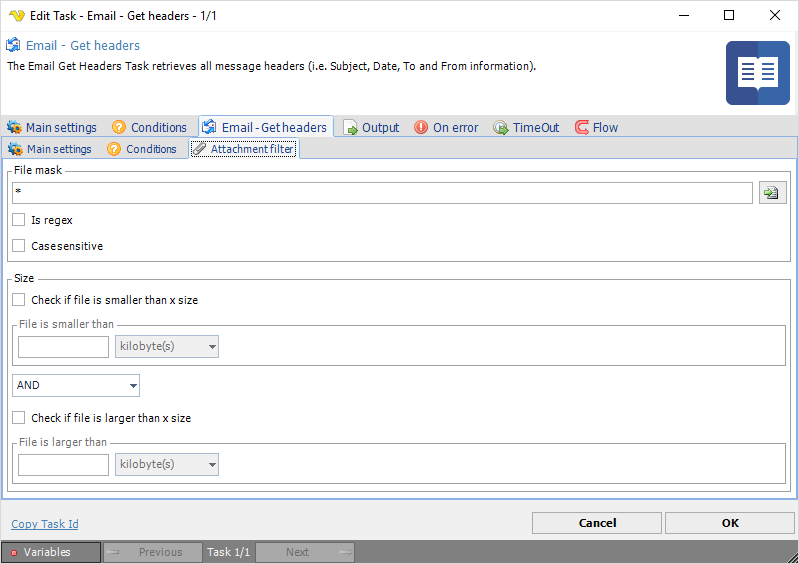Screen dimensions: 799x564
Task: Enable Check if file is larger than x size
Action: (19, 418)
